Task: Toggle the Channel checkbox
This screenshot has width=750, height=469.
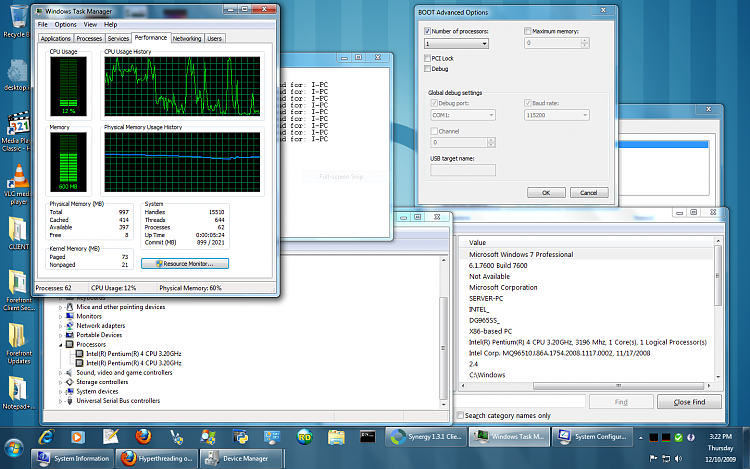Action: (x=434, y=131)
